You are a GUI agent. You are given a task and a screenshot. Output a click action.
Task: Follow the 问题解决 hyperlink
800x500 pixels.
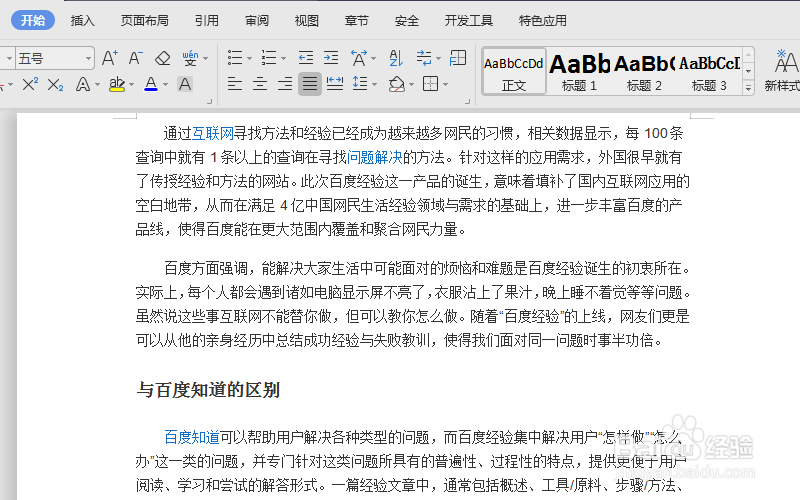click(x=374, y=157)
